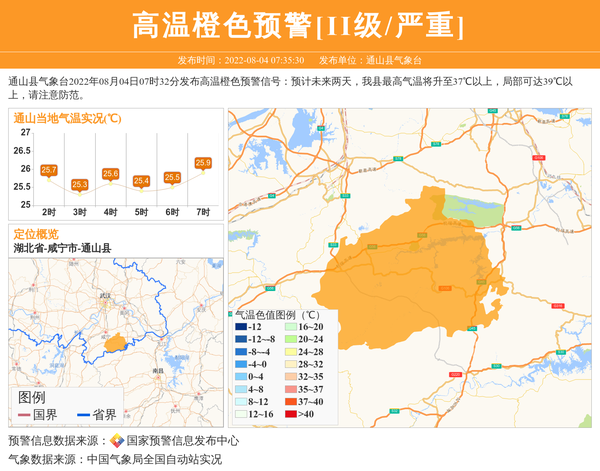Click the 16~20 green legend swatch
Viewport: 600px width, 471px height.
click(290, 327)
